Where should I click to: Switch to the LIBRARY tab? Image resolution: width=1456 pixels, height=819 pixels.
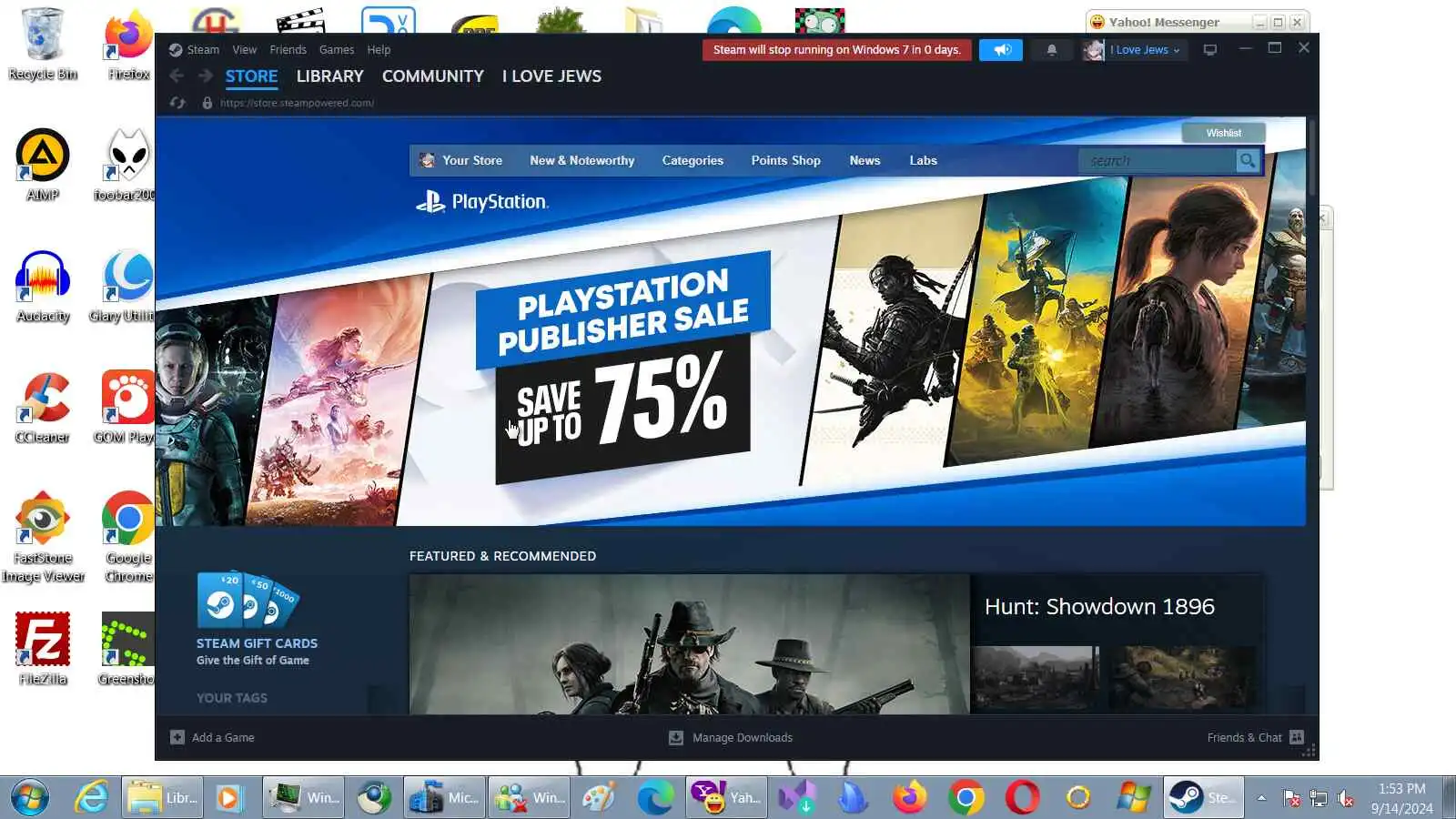pos(329,76)
